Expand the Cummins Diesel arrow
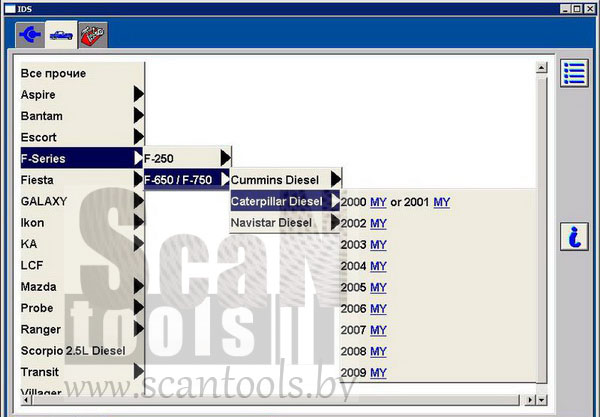600x417 pixels. (x=336, y=179)
